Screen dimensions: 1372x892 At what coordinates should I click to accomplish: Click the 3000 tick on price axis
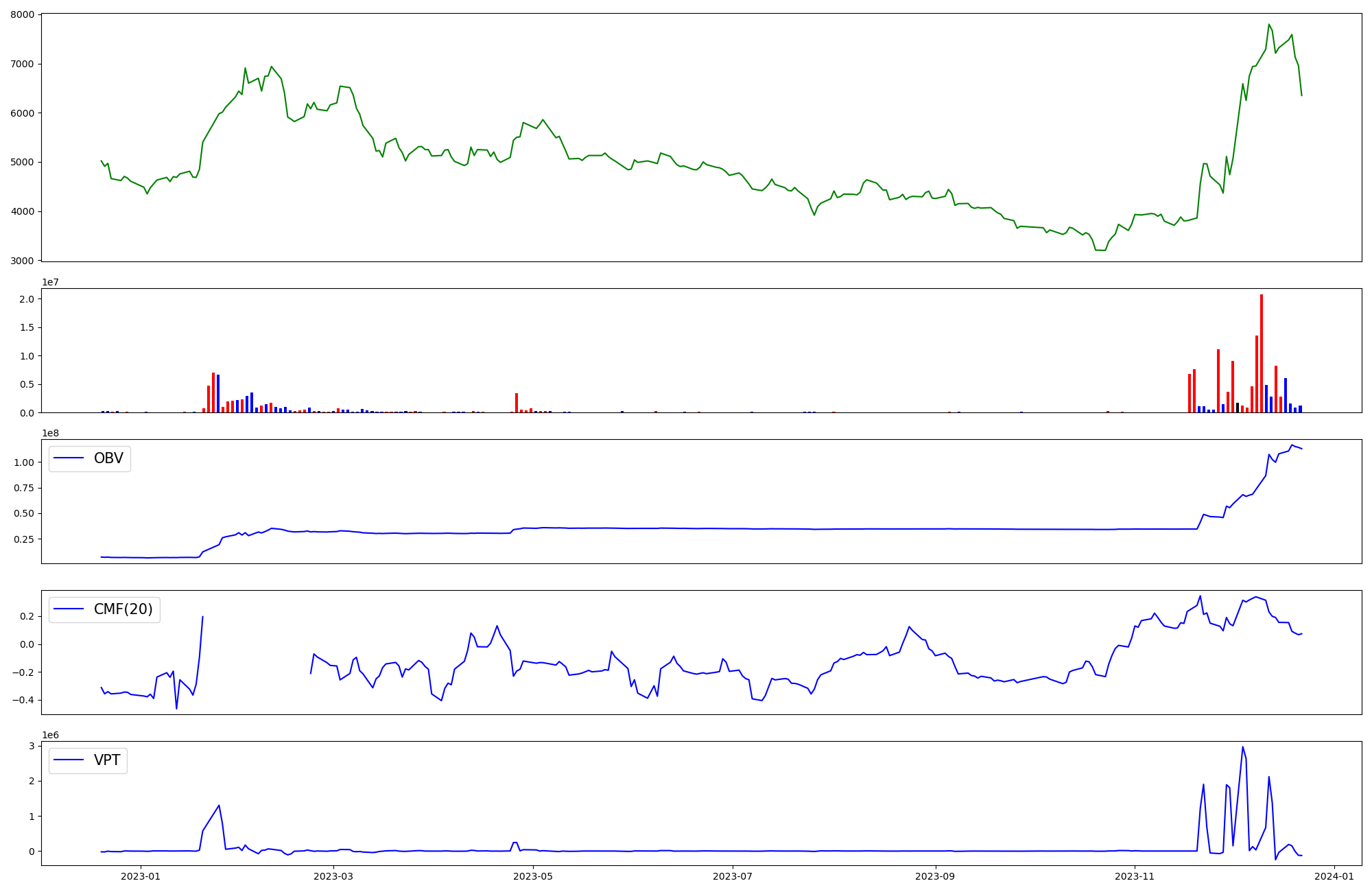pos(23,261)
